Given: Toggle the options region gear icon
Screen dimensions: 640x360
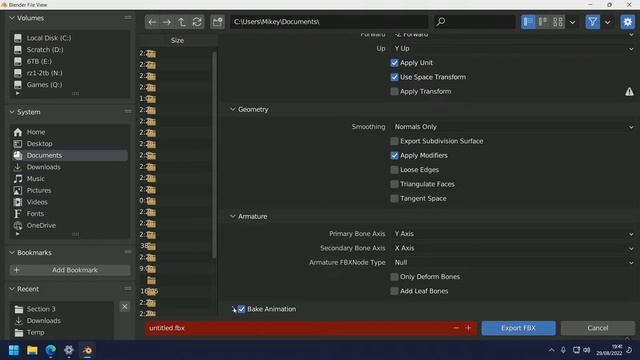Looking at the screenshot, I should click(x=627, y=22).
